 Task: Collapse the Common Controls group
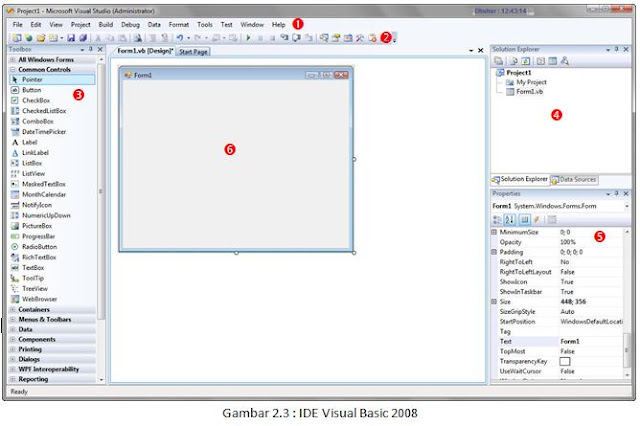pyautogui.click(x=13, y=69)
